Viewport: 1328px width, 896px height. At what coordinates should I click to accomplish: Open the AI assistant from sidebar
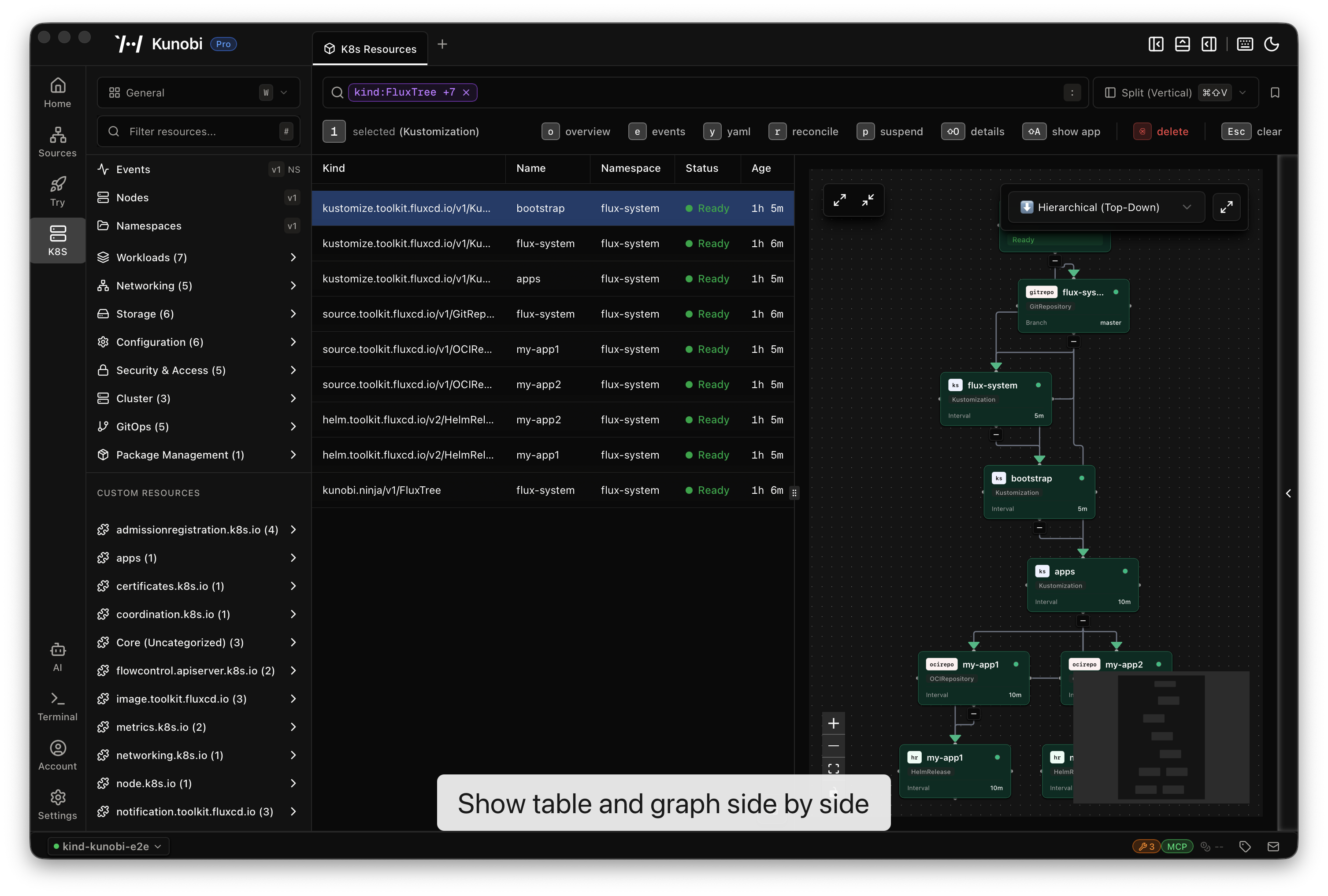click(x=57, y=656)
